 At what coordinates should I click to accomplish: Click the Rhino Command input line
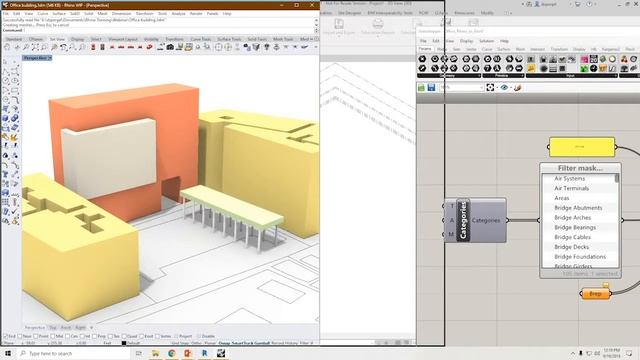(x=159, y=30)
